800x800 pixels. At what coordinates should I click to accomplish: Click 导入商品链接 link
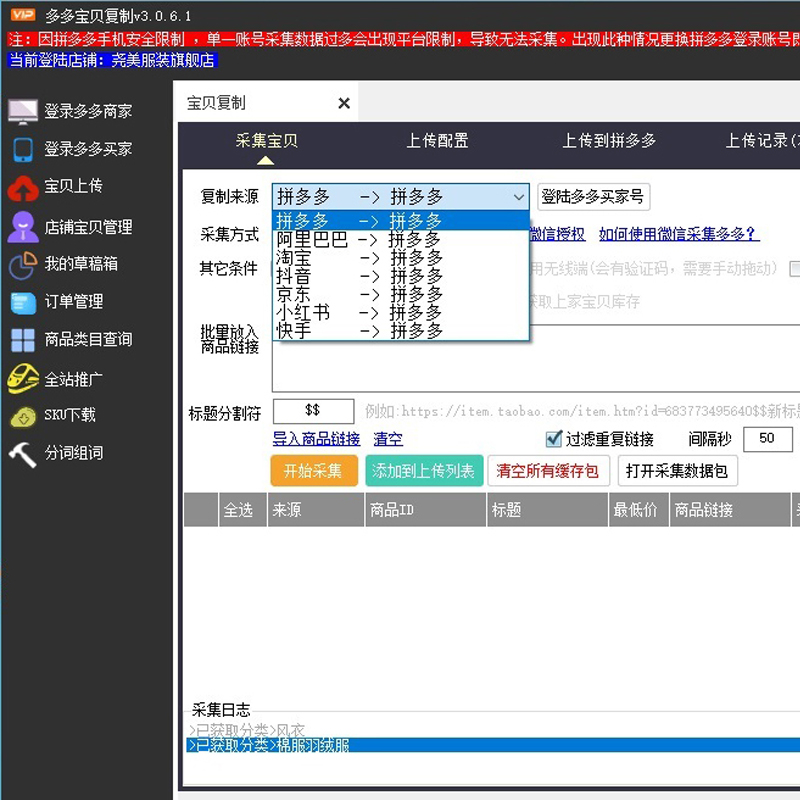coord(316,439)
